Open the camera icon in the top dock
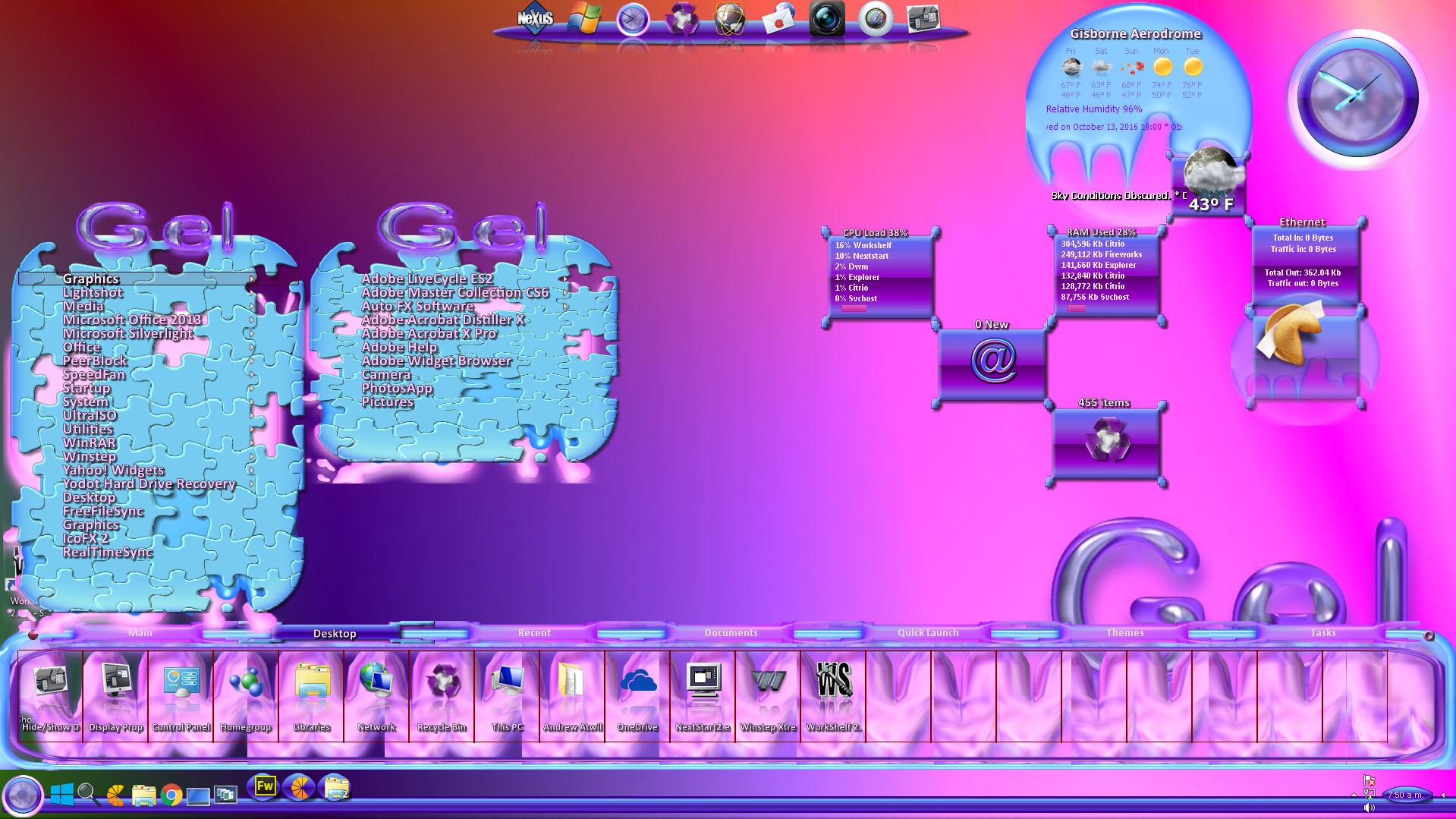Image resolution: width=1456 pixels, height=819 pixels. coord(826,19)
